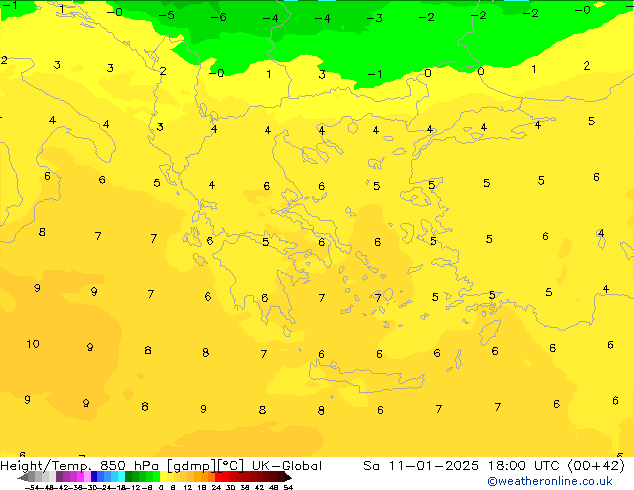Click the dark maroon right arrow legend end

tap(288, 477)
